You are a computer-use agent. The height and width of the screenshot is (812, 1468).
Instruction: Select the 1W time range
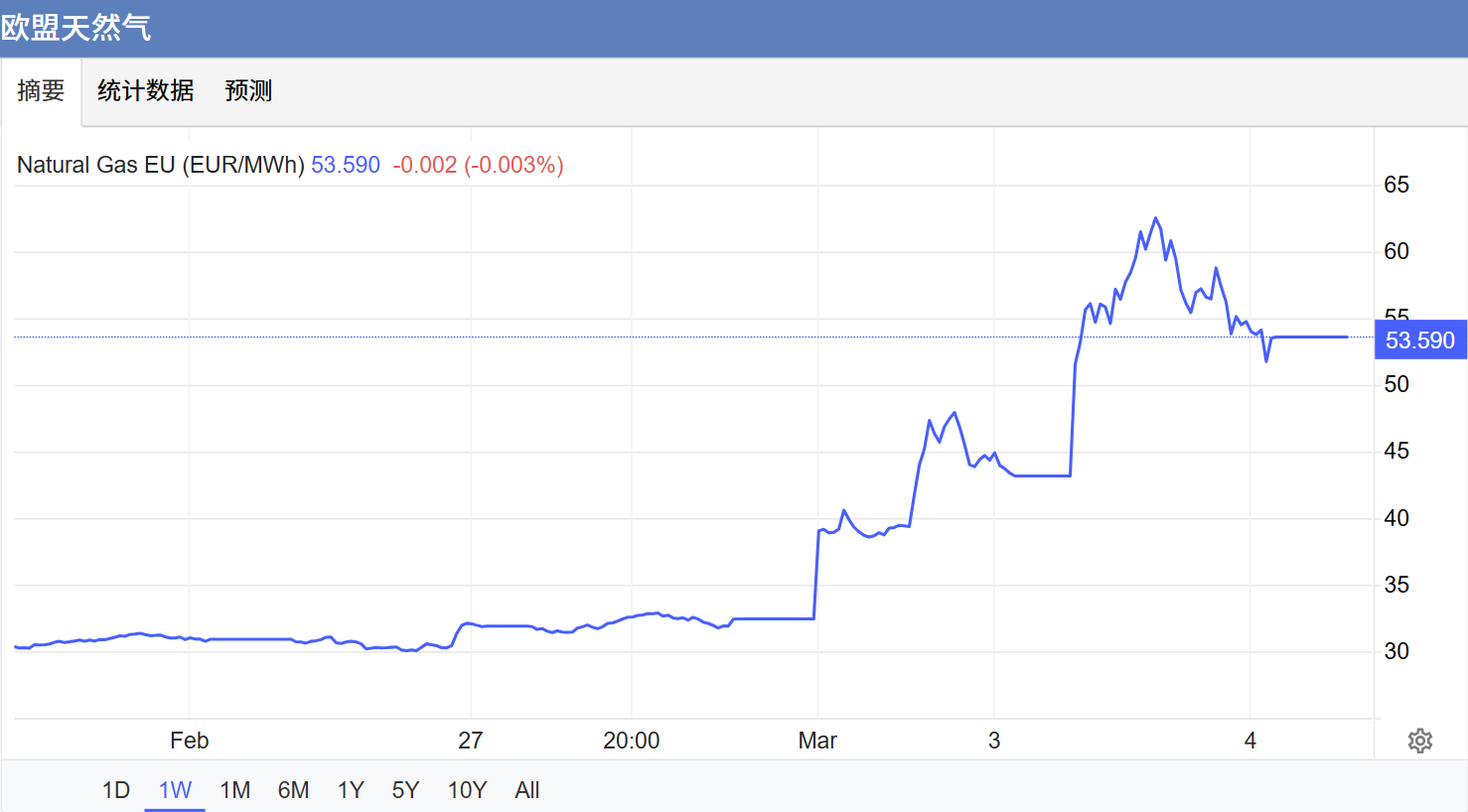point(175,790)
